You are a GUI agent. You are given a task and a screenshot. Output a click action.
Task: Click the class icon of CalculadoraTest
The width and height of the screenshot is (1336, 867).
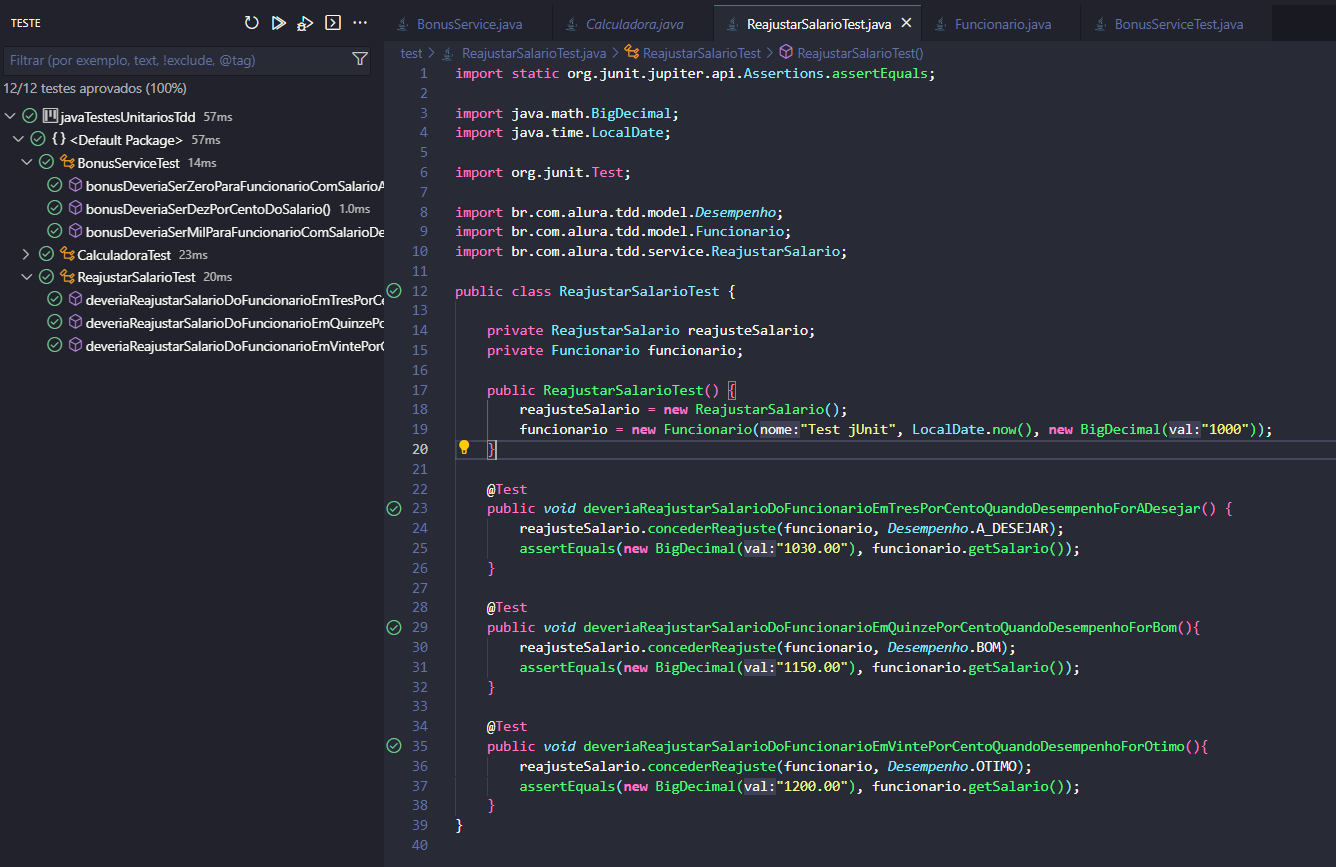tap(68, 255)
